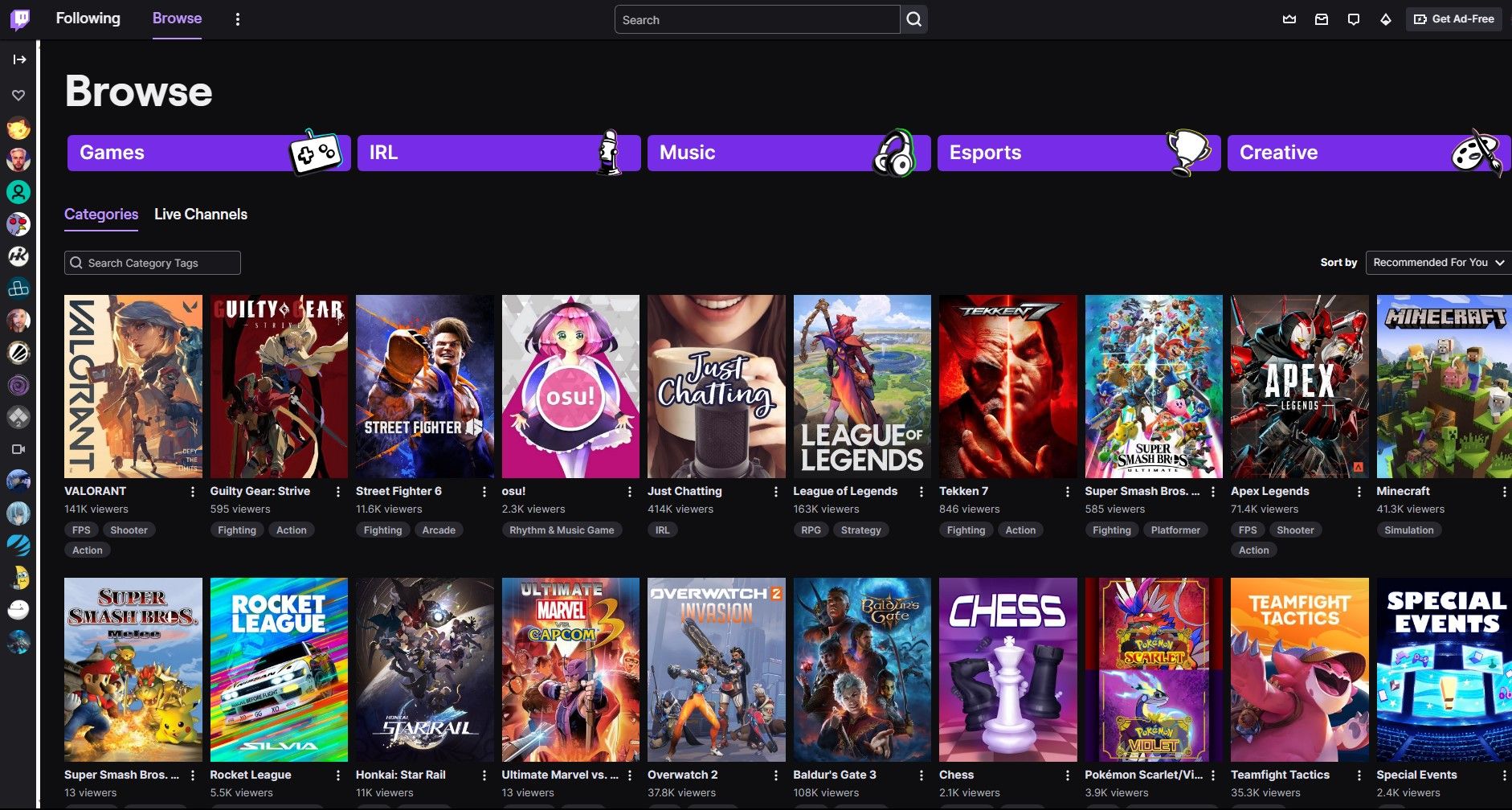Open the Bits gem icon
Viewport: 1512px width, 810px height.
point(1386,18)
